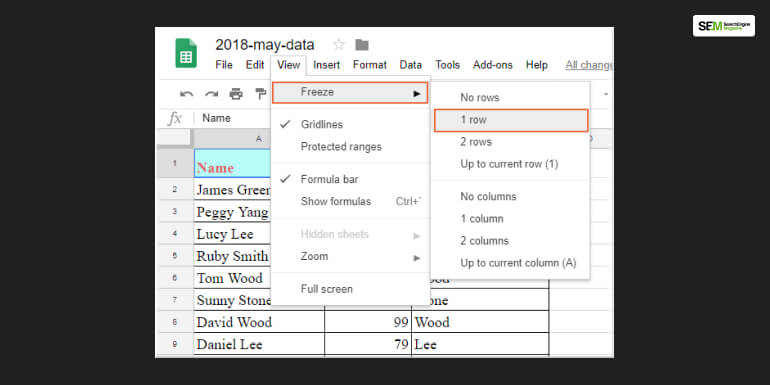Select row 5 header
The height and width of the screenshot is (385, 770).
[175, 255]
